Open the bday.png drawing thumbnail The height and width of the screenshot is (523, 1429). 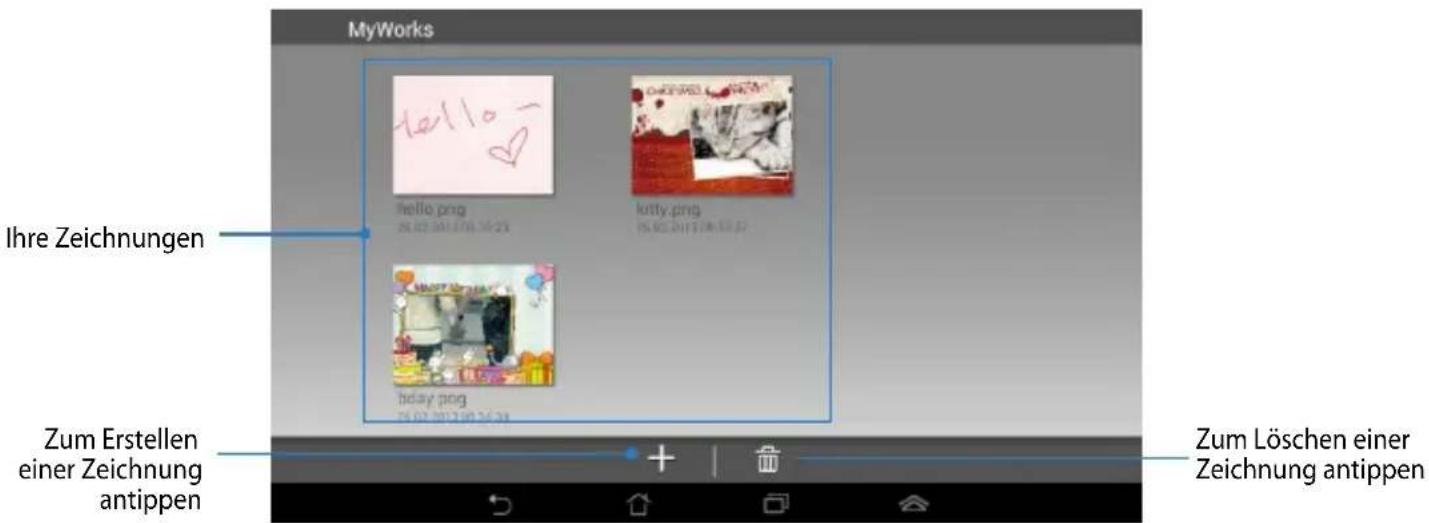coord(473,325)
